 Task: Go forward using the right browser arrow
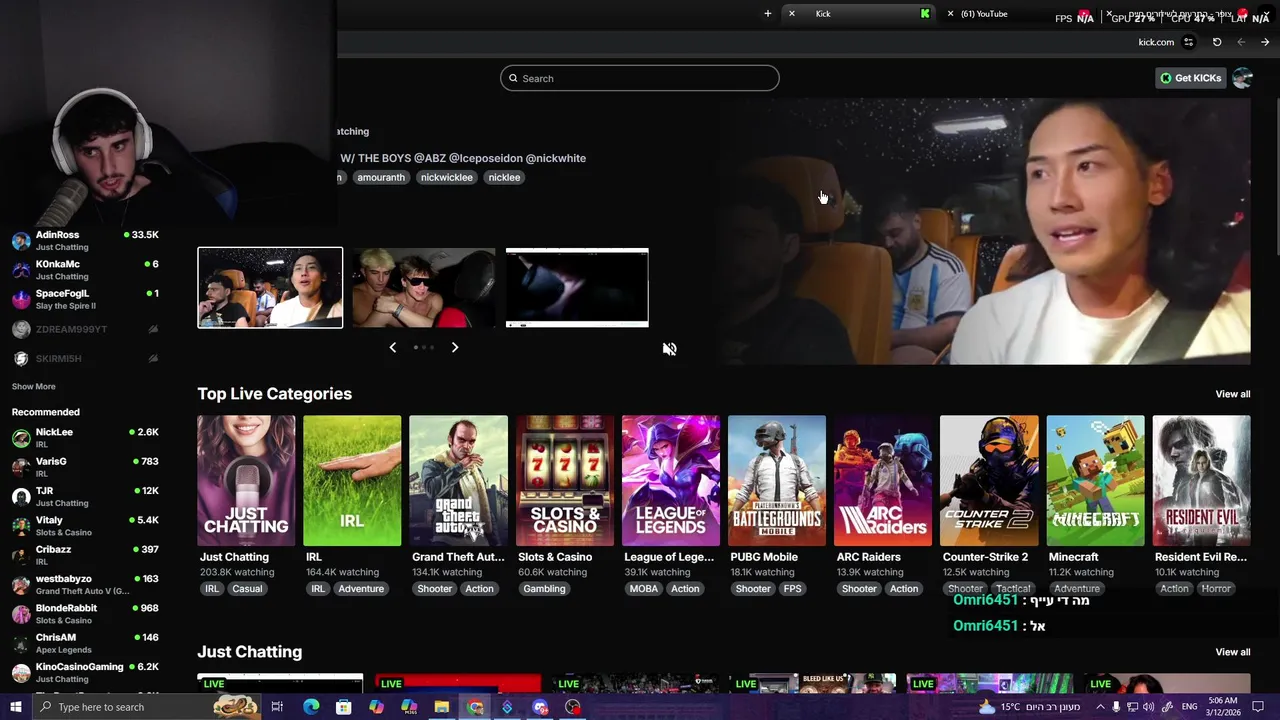click(x=1265, y=42)
